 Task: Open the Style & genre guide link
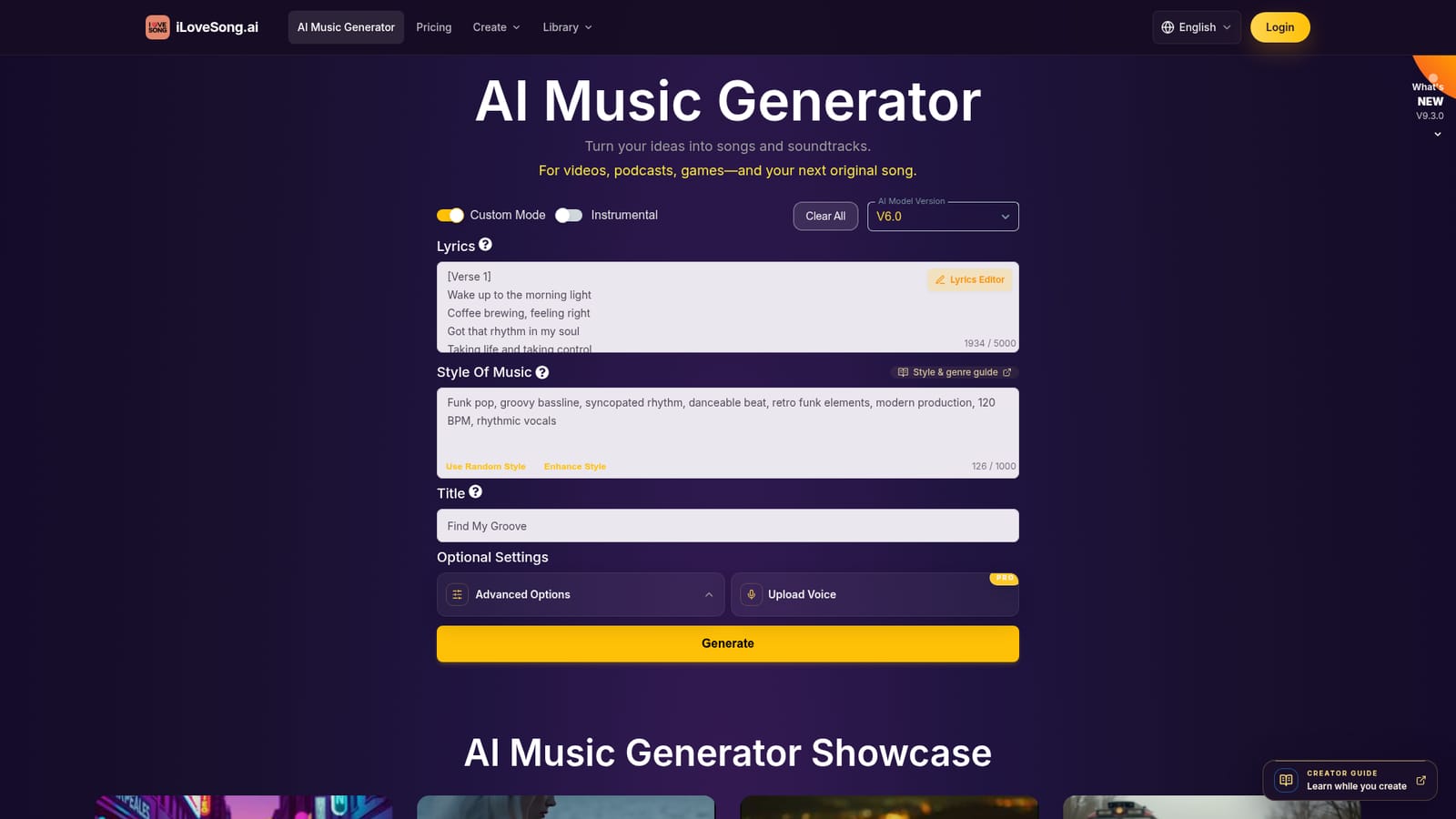(x=955, y=372)
